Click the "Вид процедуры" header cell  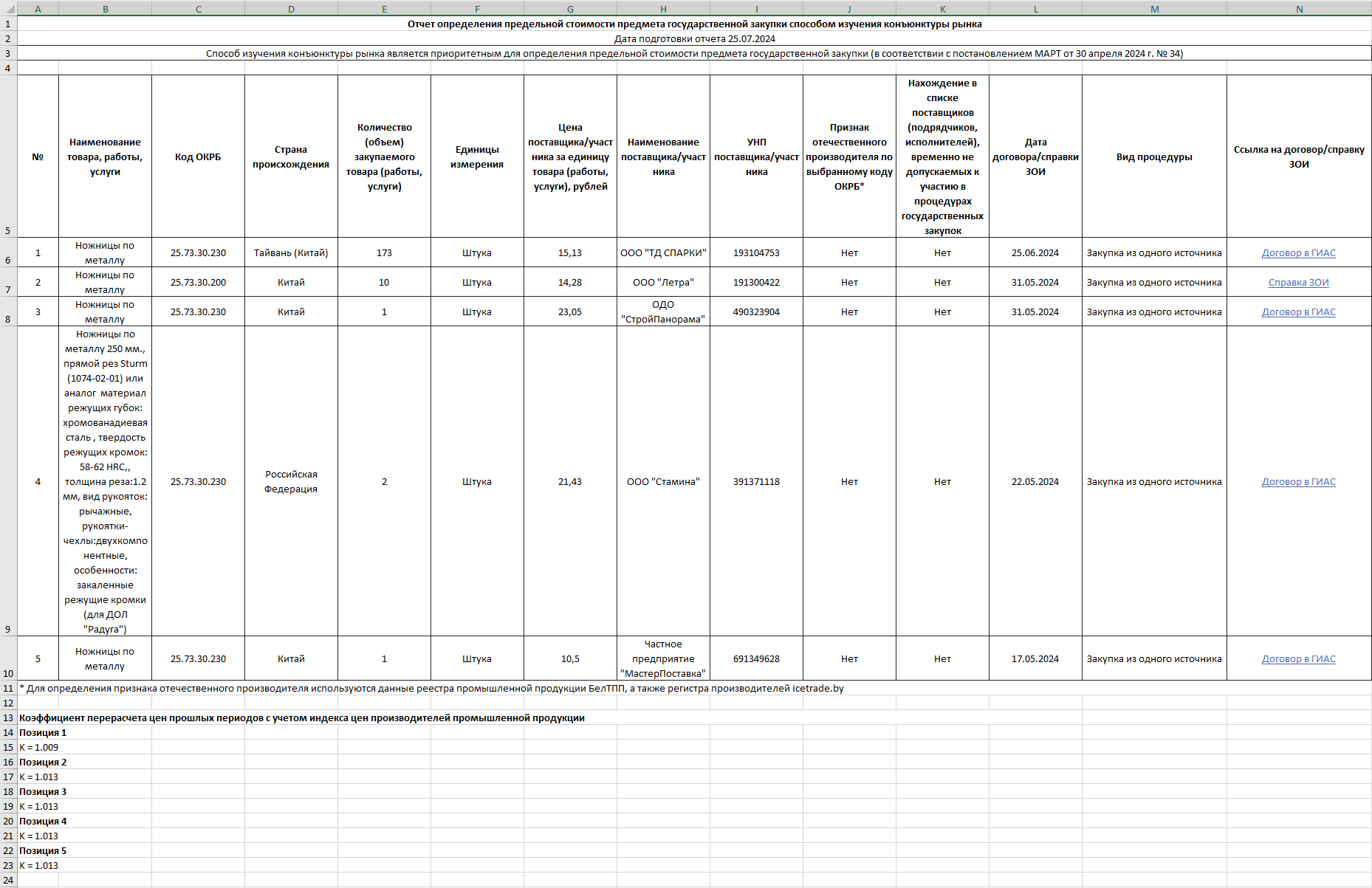(x=1154, y=156)
